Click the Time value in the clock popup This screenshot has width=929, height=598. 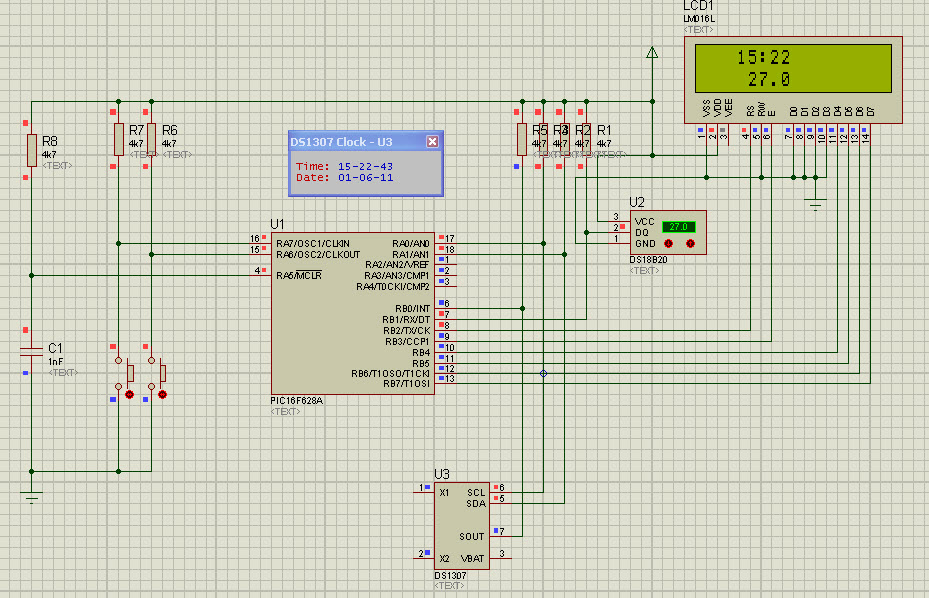365,166
